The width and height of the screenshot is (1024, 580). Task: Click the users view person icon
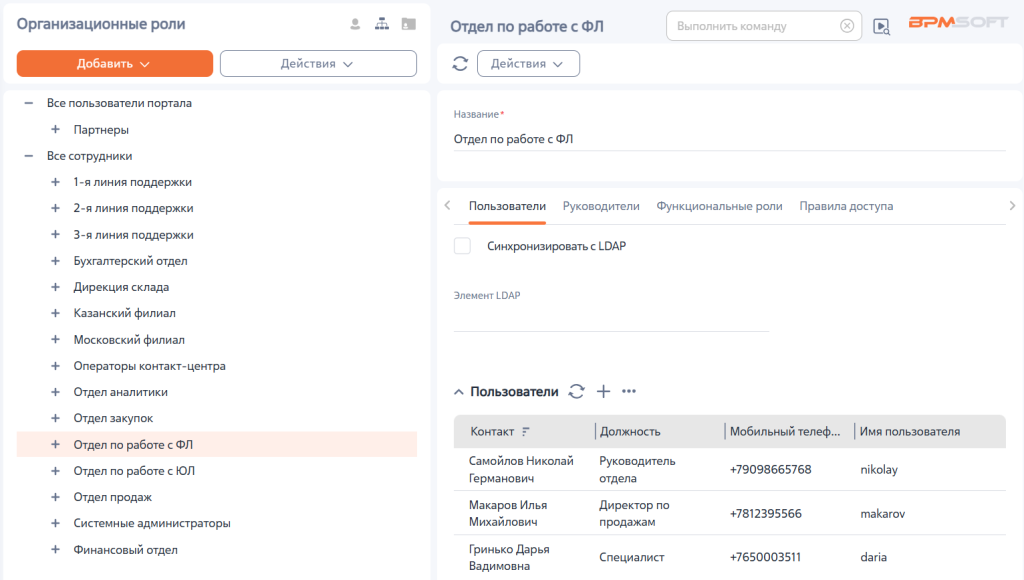(x=355, y=24)
